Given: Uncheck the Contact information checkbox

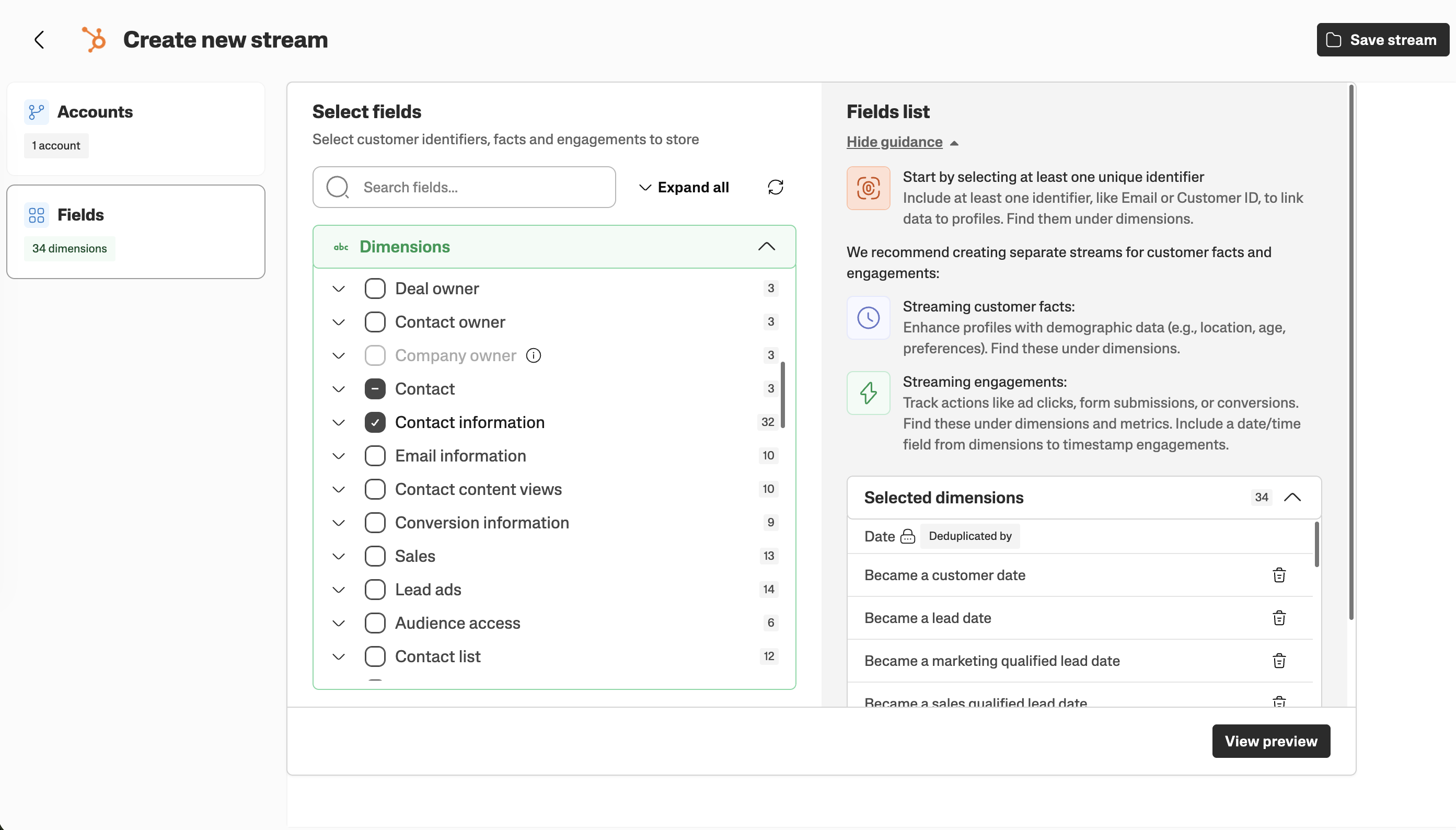Looking at the screenshot, I should [x=375, y=422].
